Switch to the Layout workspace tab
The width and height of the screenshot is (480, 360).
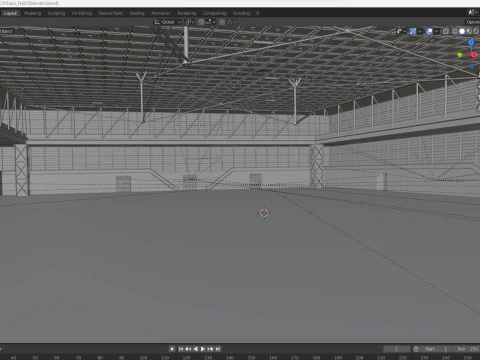tap(10, 13)
